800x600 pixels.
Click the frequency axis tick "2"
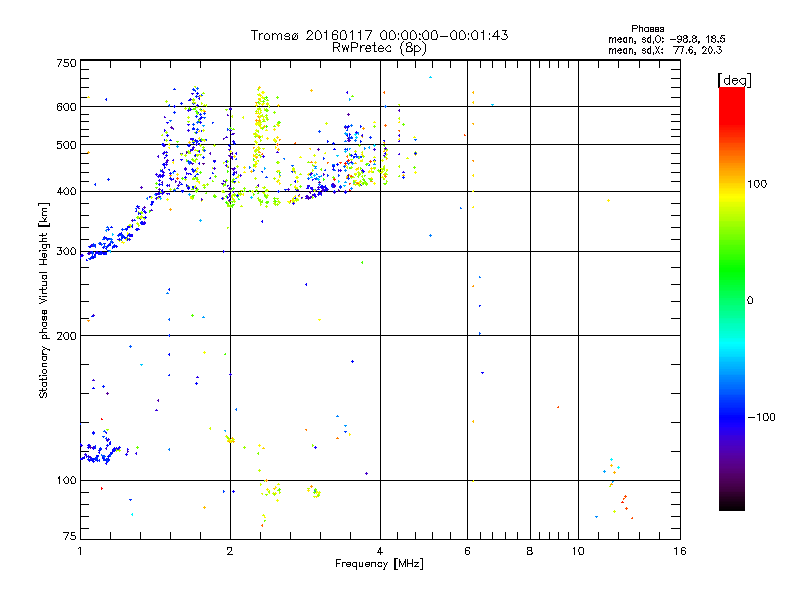pos(230,551)
